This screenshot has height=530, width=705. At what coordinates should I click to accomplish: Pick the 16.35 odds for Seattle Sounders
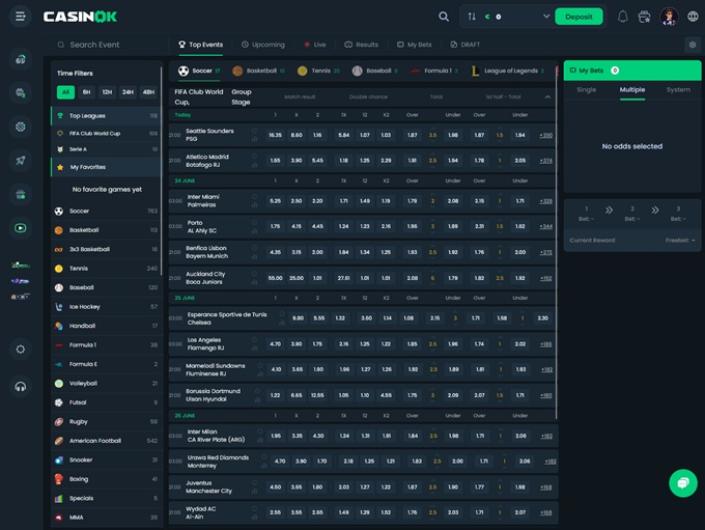[x=275, y=134]
